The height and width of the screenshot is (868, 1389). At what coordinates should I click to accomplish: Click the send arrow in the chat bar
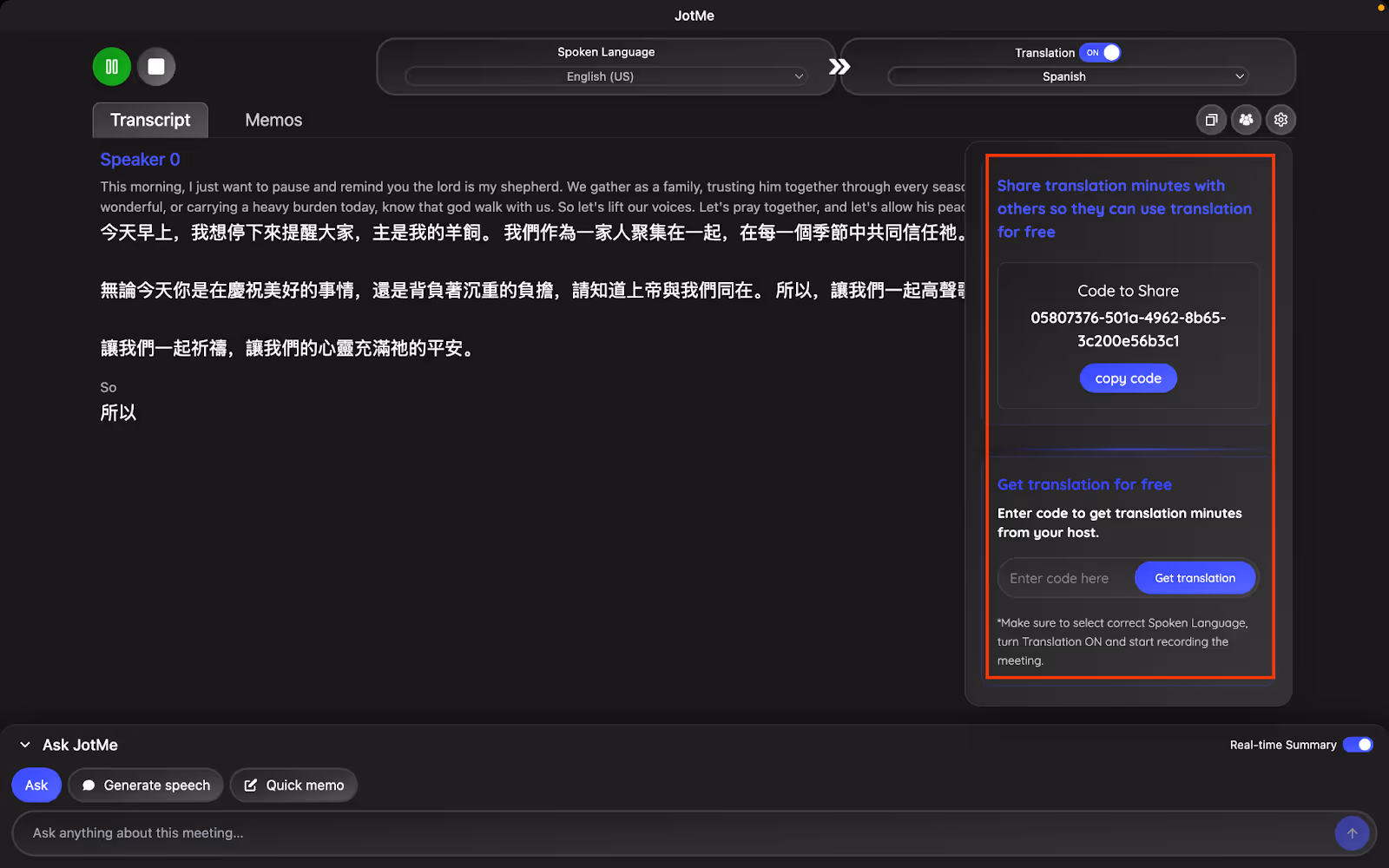[x=1352, y=833]
